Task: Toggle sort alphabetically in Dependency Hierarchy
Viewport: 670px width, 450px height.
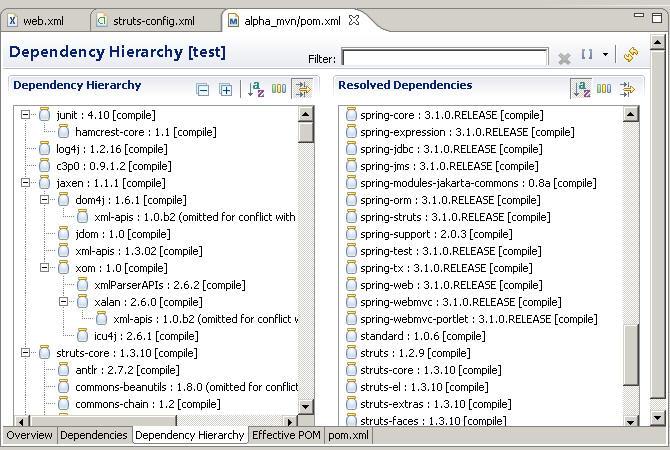Action: pos(255,90)
